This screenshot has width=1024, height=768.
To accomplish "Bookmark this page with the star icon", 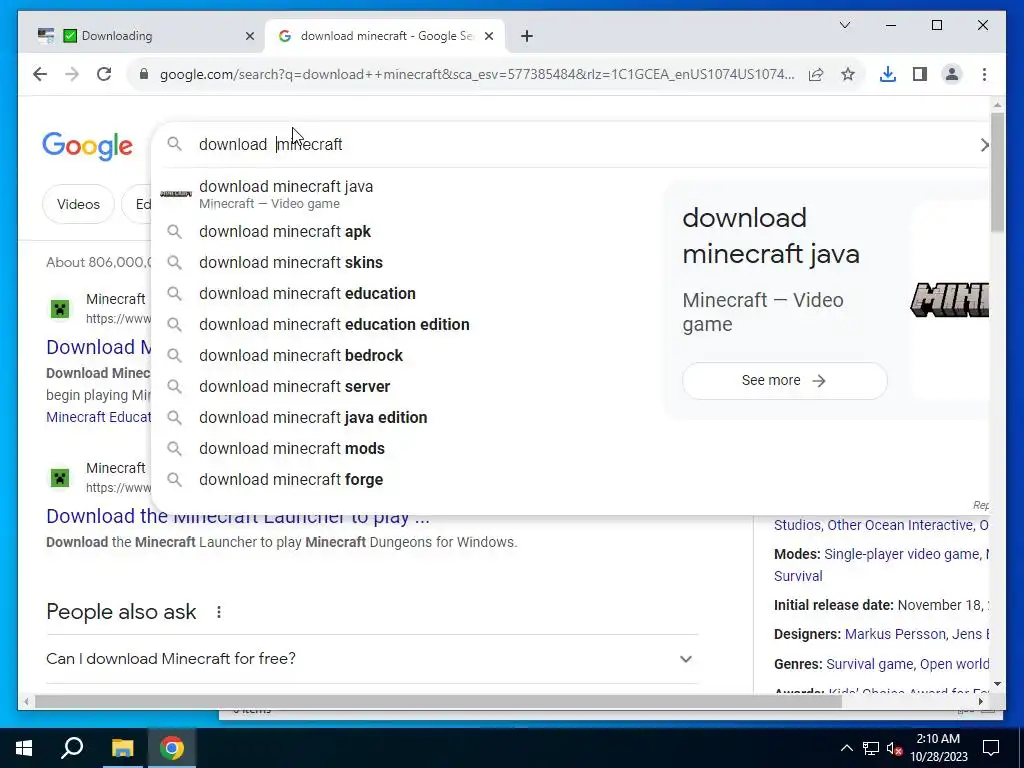I will point(848,74).
